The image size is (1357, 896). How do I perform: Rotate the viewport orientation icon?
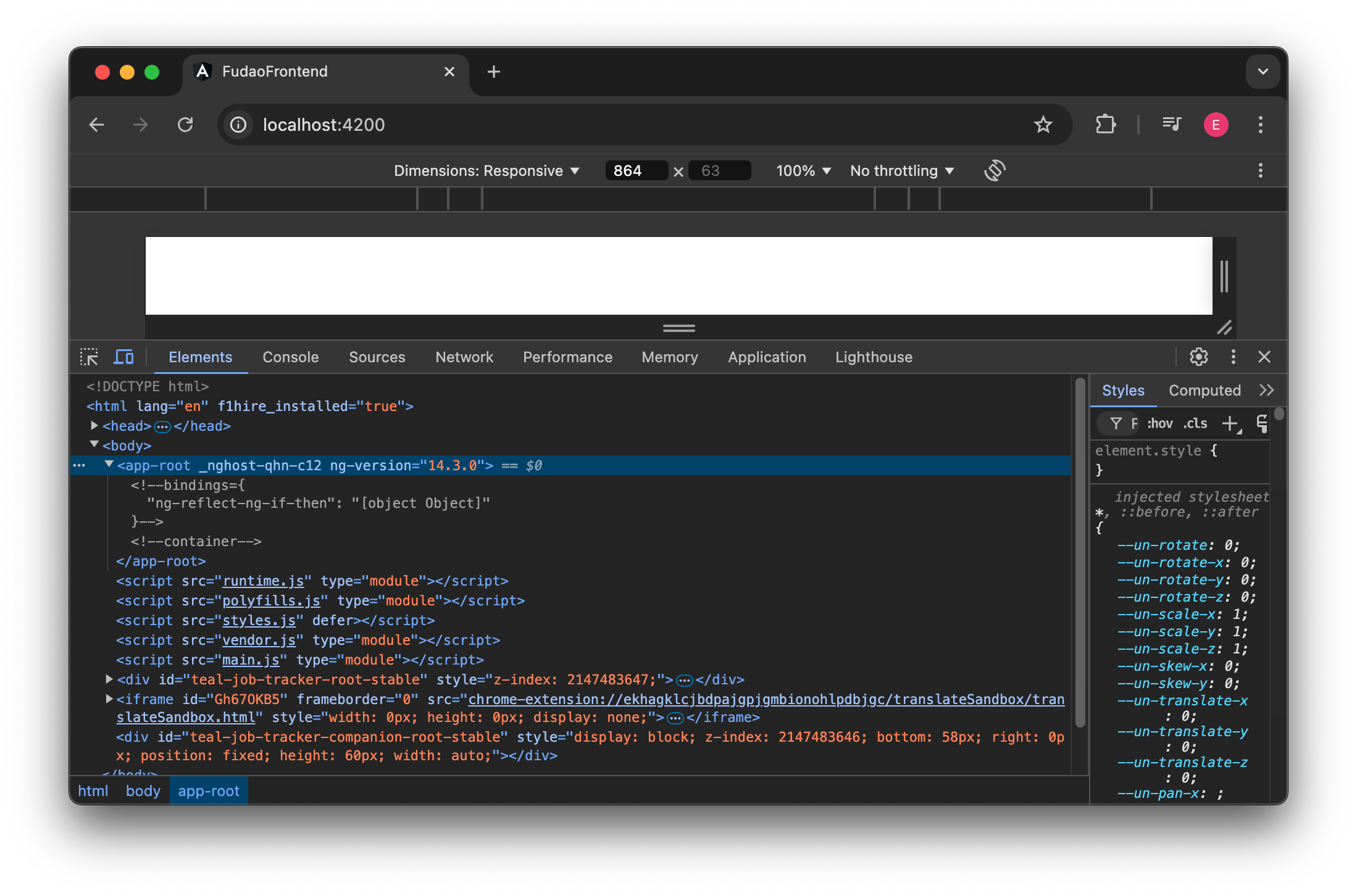[x=995, y=170]
